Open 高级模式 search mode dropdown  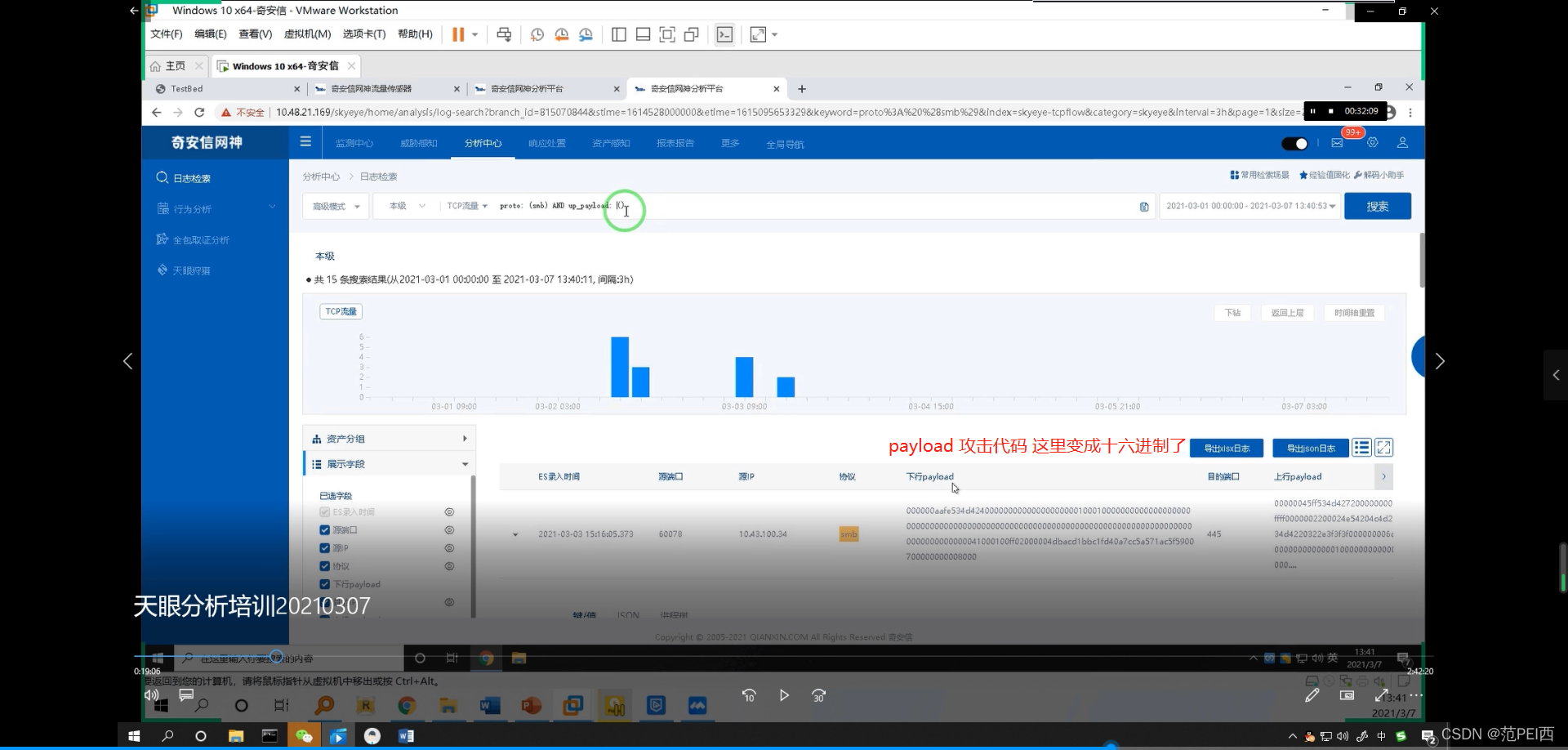(336, 207)
